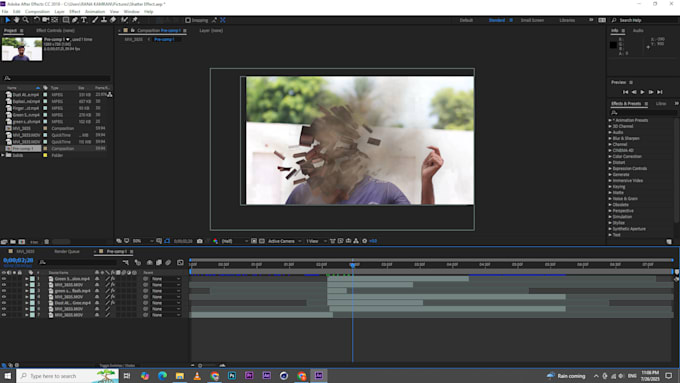Screen dimensions: 680x383
Task: Open the Composition menu
Action: [37, 12]
